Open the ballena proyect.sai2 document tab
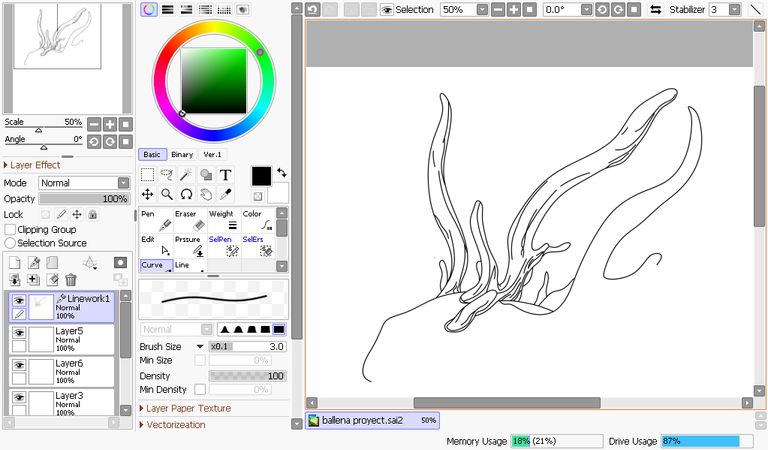Screen dimensions: 768x450 tap(372, 420)
